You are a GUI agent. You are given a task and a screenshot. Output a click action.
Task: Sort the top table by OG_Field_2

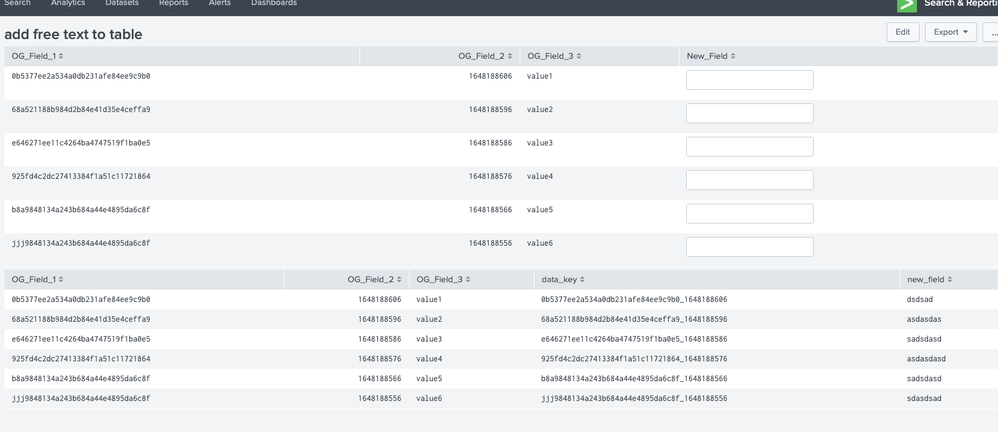[484, 56]
